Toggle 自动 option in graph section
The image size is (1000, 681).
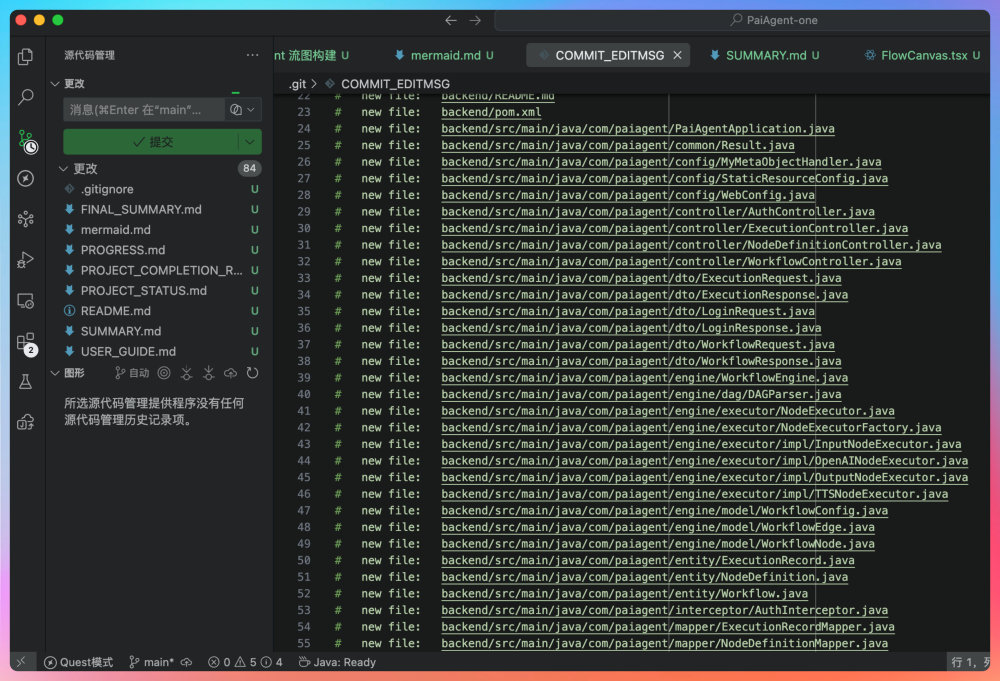(x=132, y=373)
